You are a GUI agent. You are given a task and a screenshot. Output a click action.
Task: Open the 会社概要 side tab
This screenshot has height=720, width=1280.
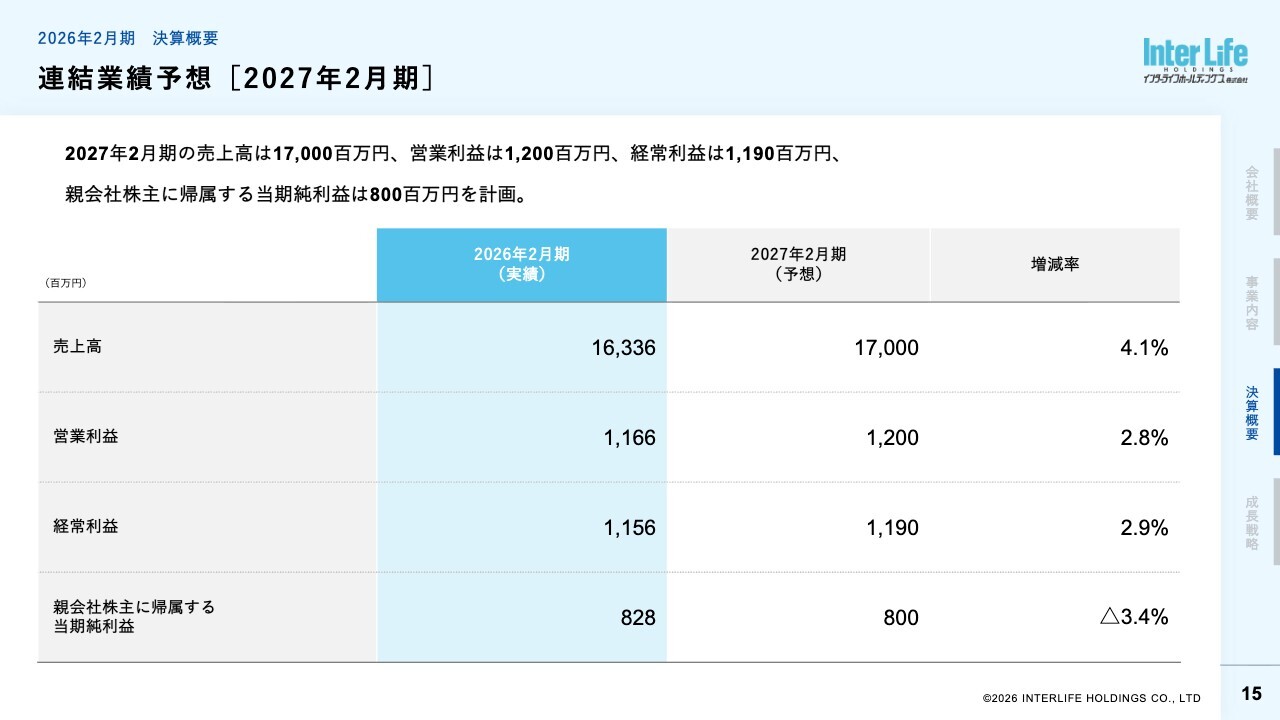click(x=1251, y=192)
